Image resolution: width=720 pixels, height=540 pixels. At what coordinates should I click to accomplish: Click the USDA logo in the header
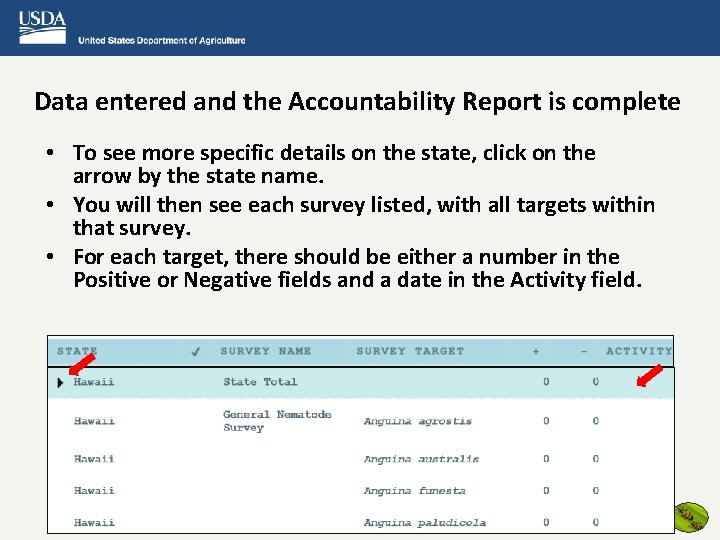click(42, 28)
